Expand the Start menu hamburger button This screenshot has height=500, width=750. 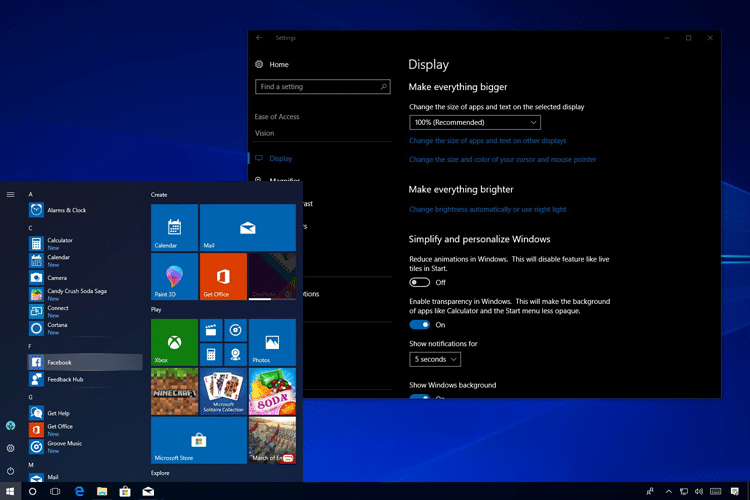[11, 194]
